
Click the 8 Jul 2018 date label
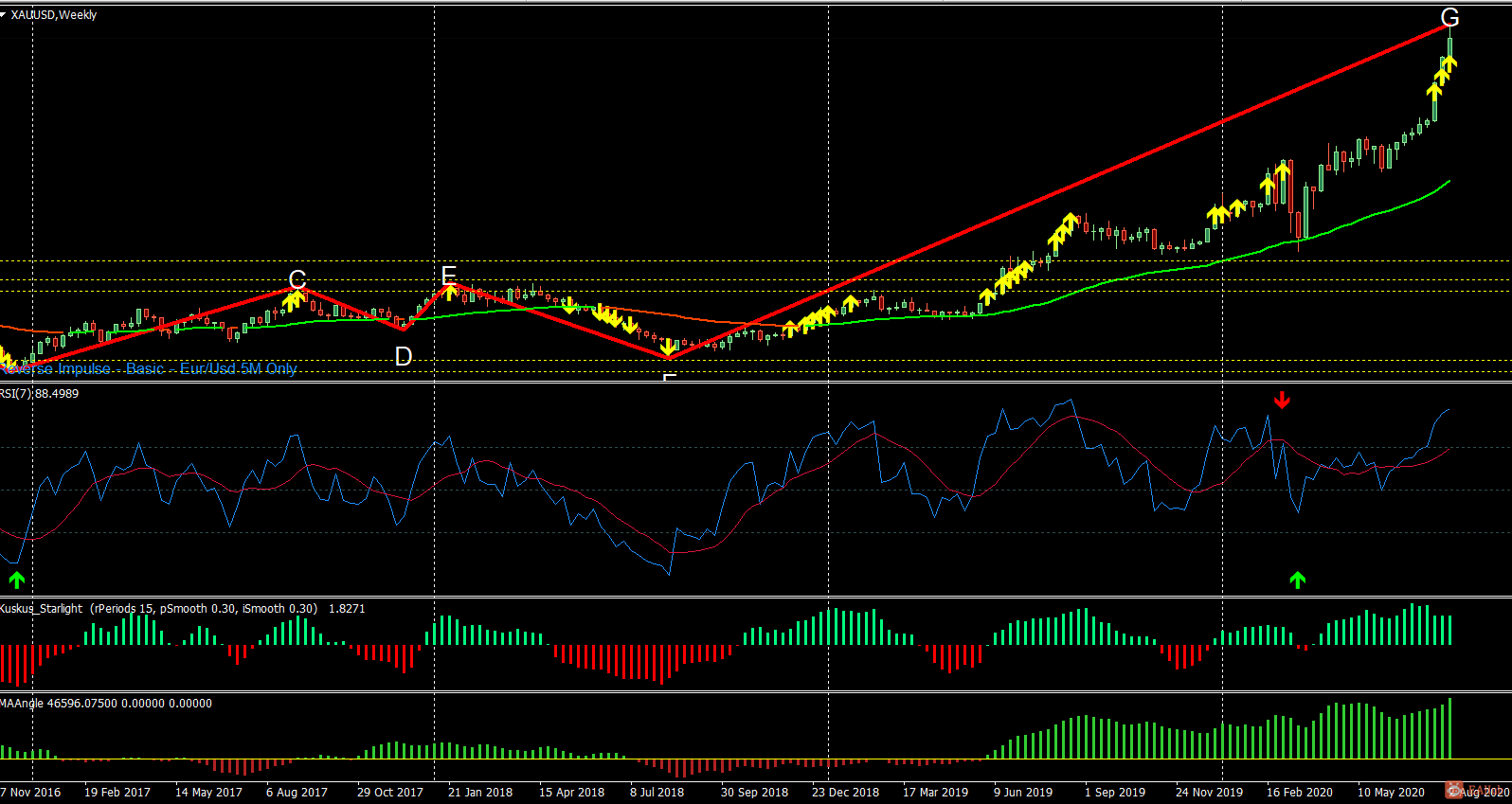click(x=657, y=793)
